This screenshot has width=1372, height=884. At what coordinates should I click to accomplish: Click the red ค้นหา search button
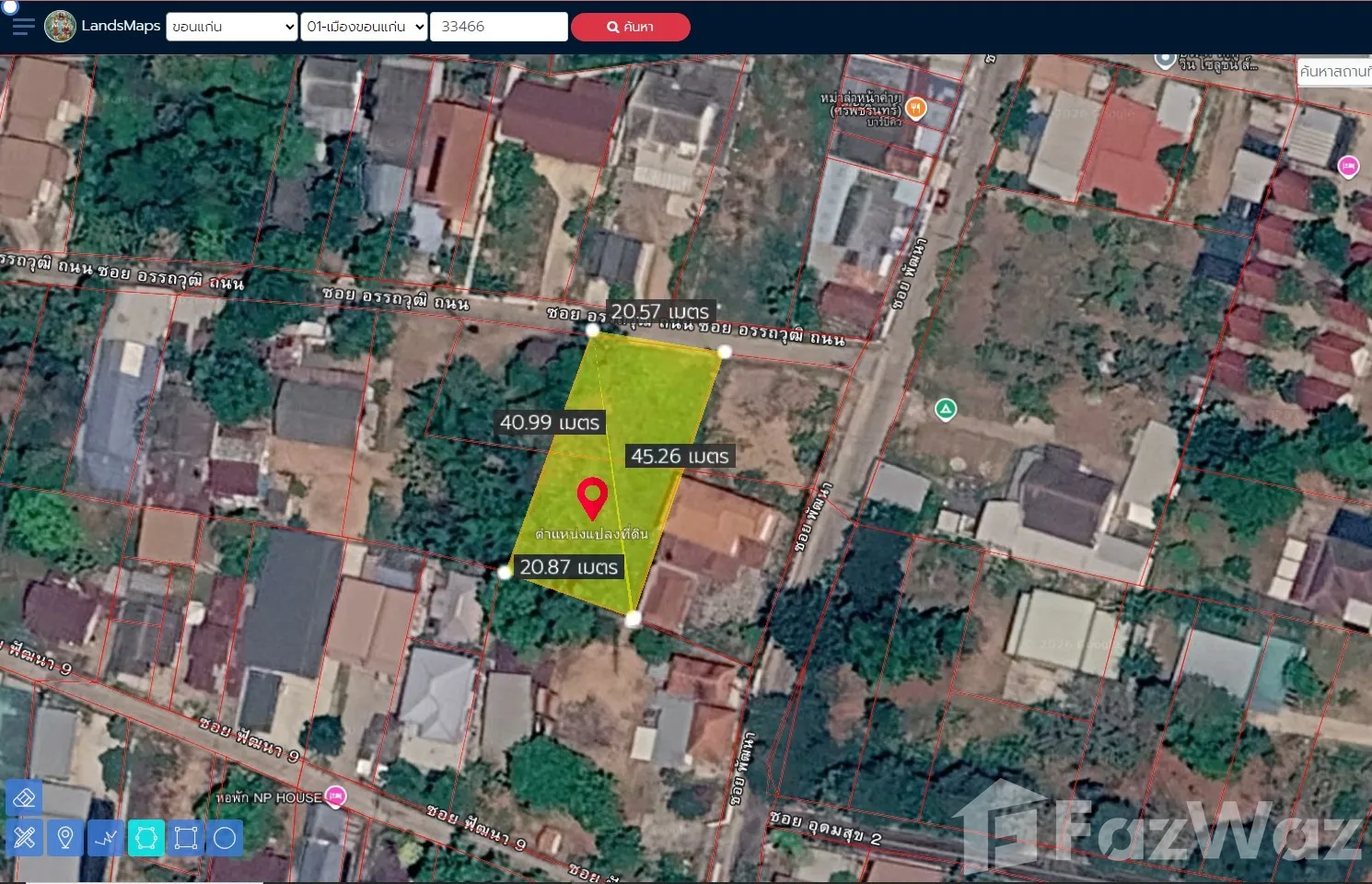click(x=631, y=27)
